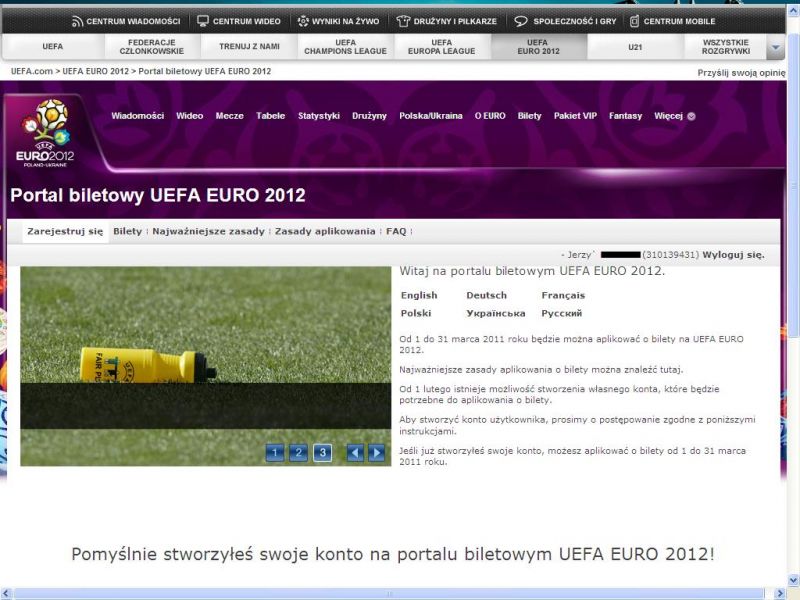This screenshot has height=600, width=800.
Task: Select the Federacje Członkowskie tab
Action: [152, 47]
